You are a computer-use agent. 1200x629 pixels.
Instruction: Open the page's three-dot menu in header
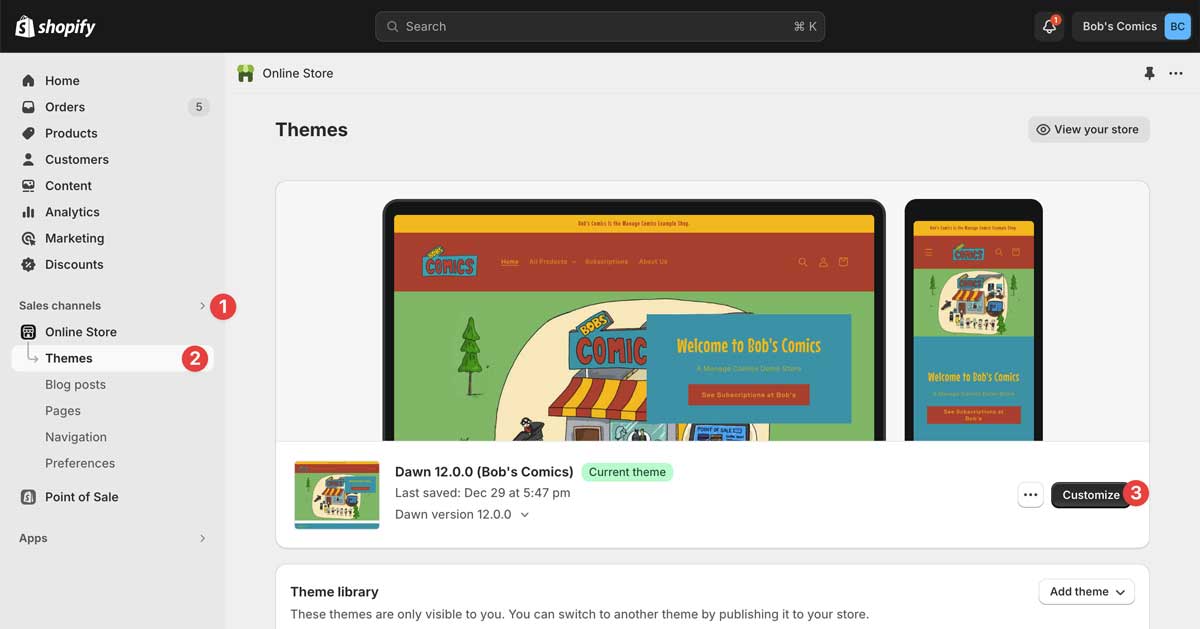(1176, 73)
